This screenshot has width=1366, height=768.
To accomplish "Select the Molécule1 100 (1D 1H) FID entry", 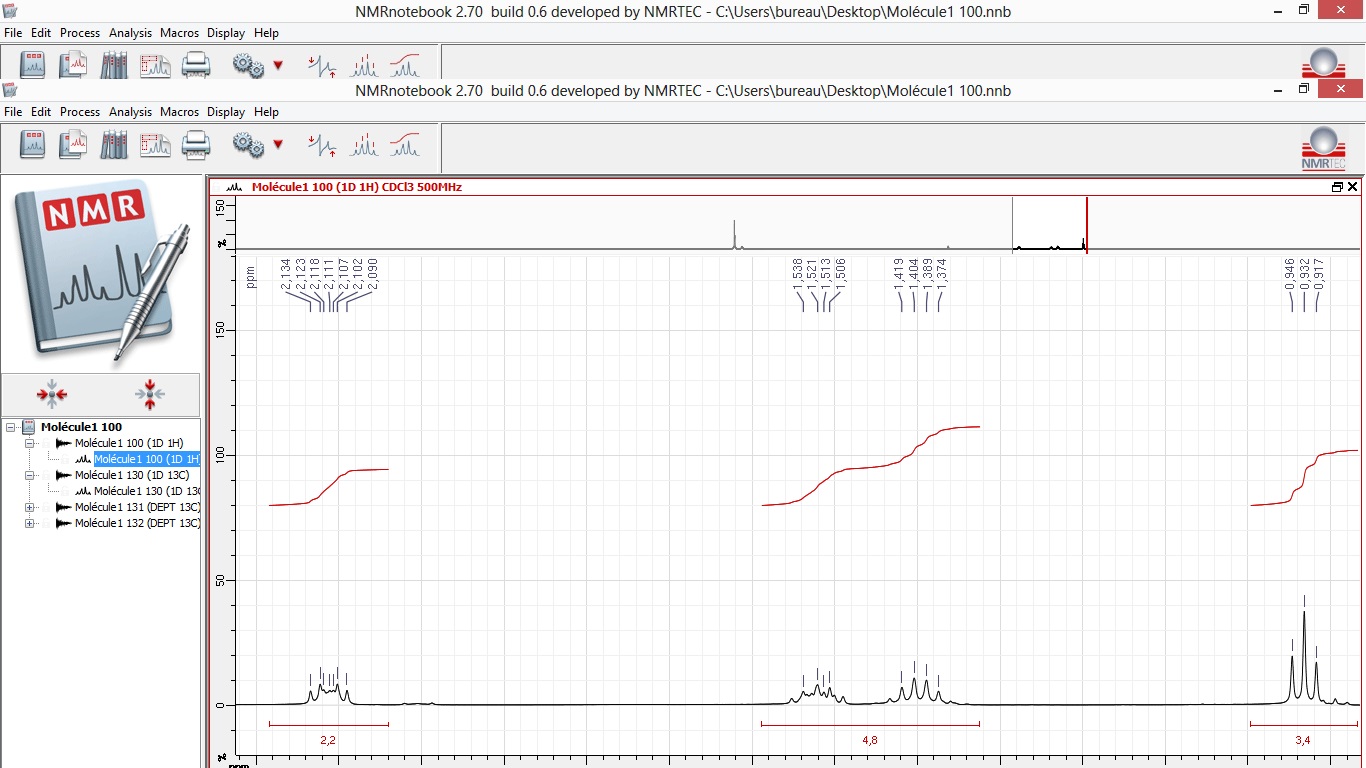I will click(129, 443).
